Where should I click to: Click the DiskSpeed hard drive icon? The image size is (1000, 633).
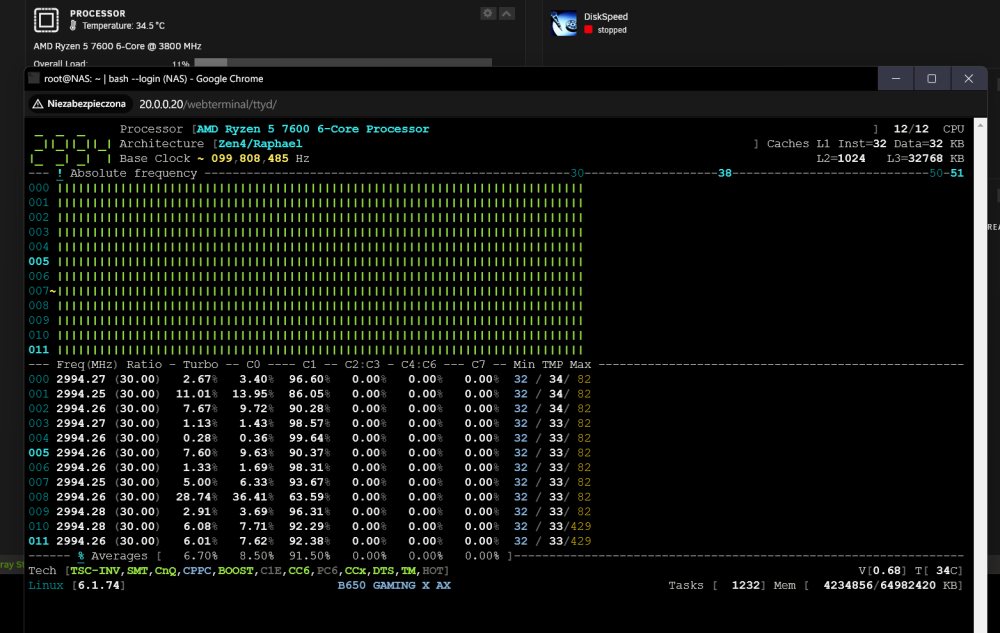point(564,24)
